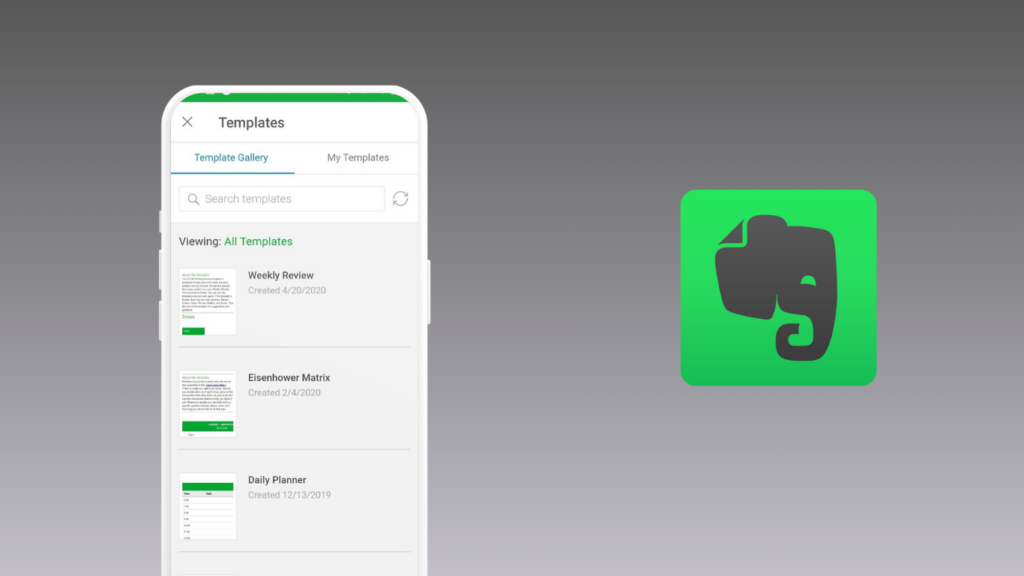Click the 'Created 2/4/2020' date text

[284, 392]
